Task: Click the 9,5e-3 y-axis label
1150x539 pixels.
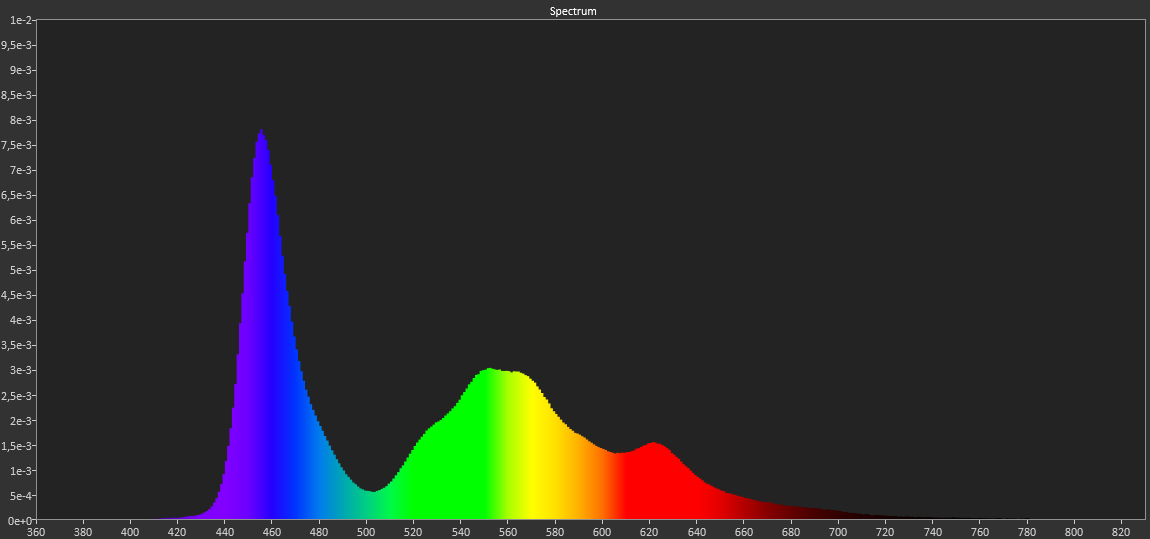Action: (x=15, y=45)
